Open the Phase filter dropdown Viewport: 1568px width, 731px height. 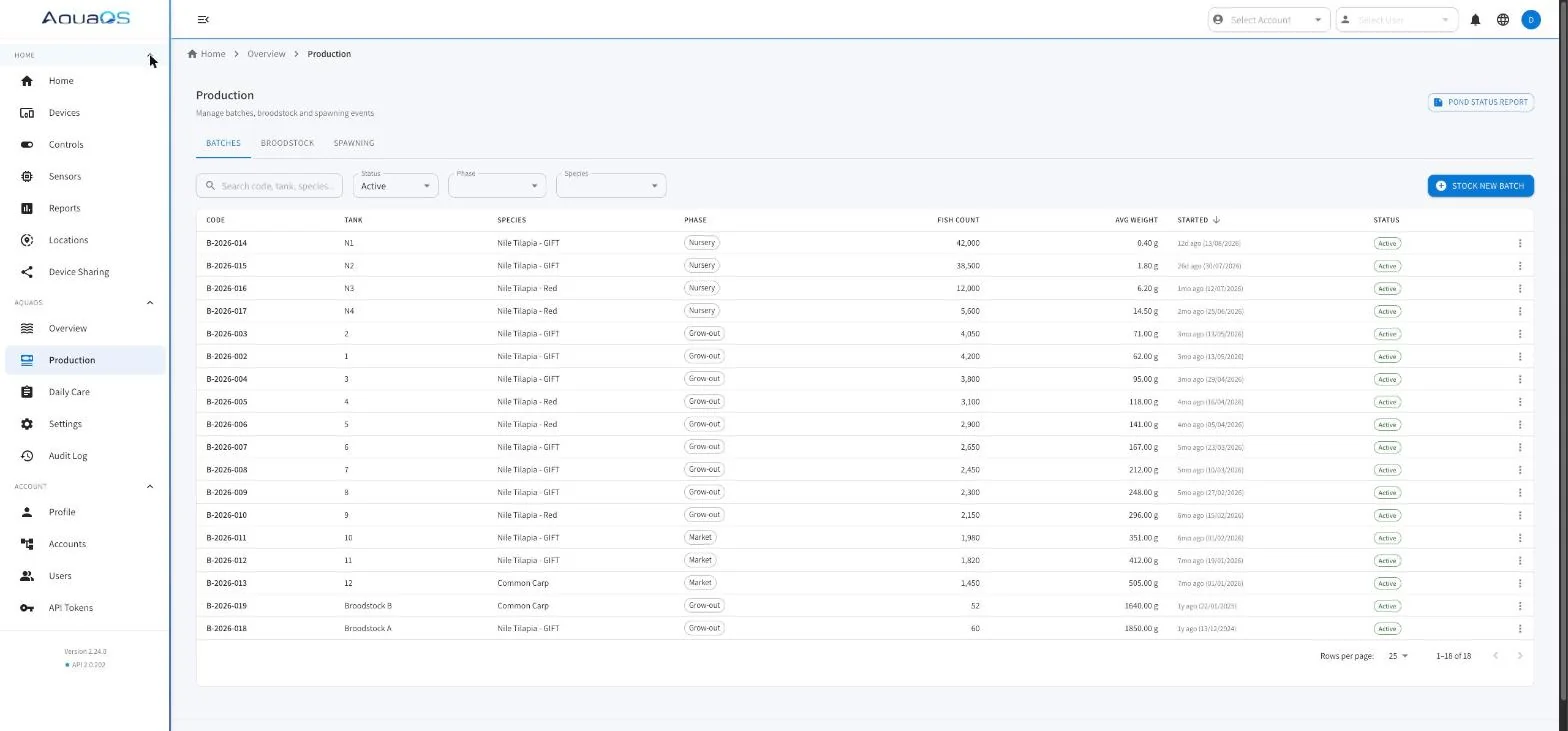(497, 185)
